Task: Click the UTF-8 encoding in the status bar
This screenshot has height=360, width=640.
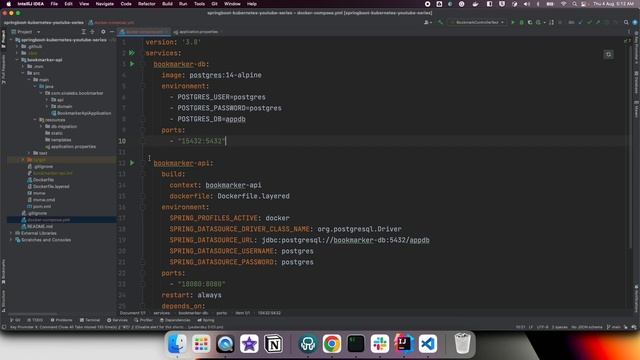Action: (542, 327)
